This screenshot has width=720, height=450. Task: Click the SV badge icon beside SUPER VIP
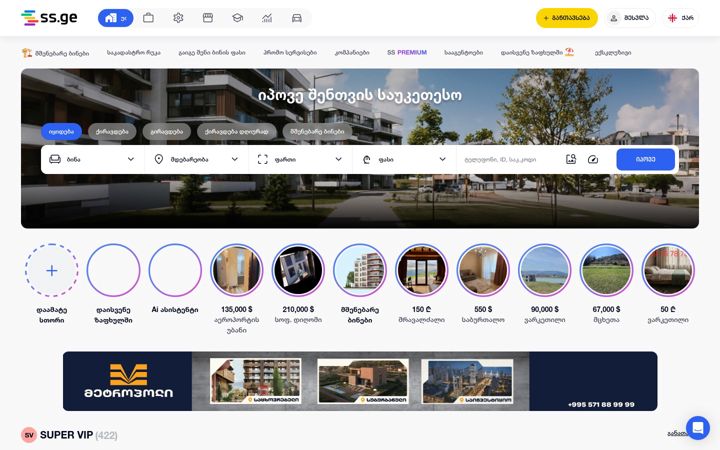pos(29,435)
